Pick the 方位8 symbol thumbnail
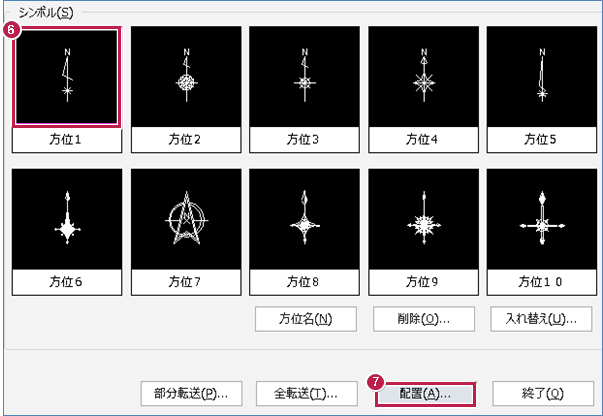The image size is (603, 416). point(305,219)
